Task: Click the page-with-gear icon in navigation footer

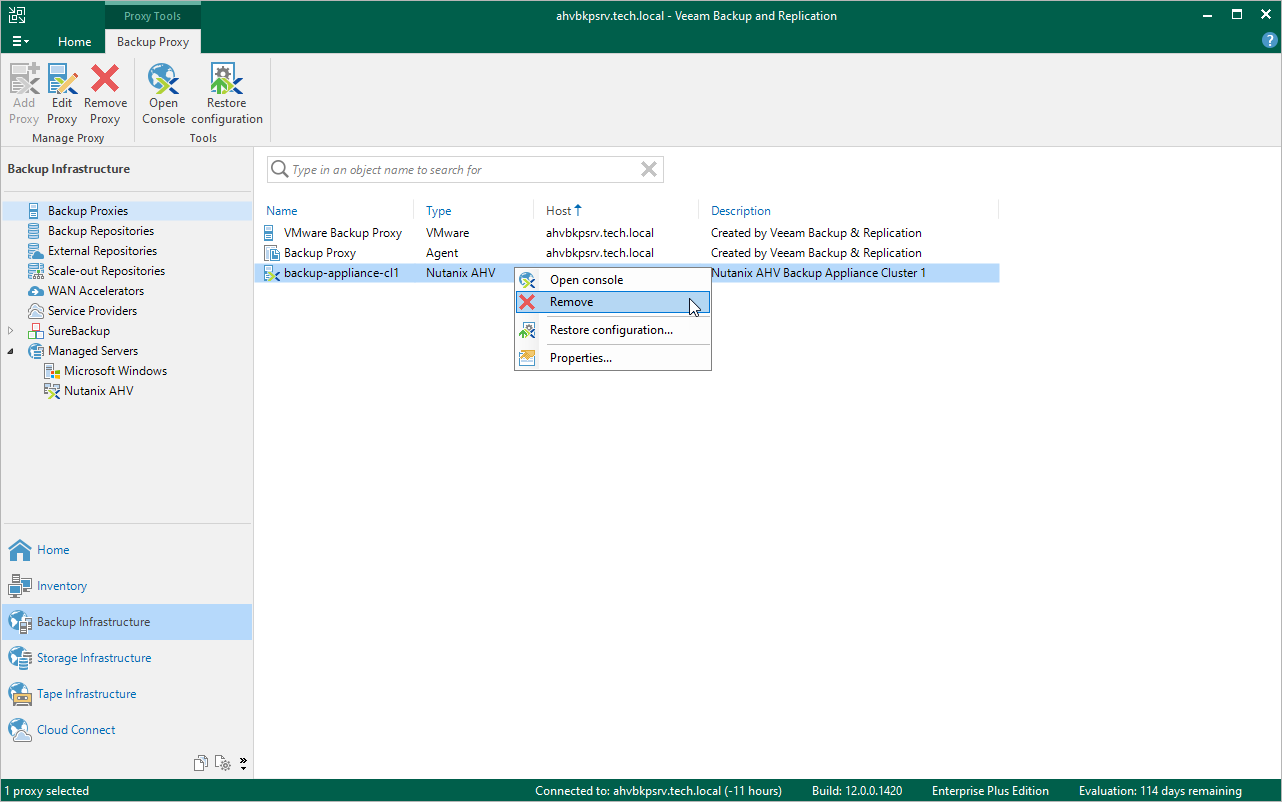Action: (223, 764)
